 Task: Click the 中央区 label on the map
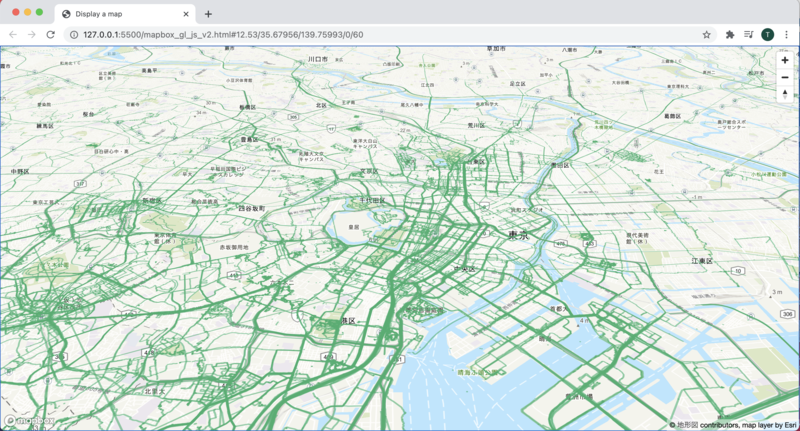pos(465,269)
